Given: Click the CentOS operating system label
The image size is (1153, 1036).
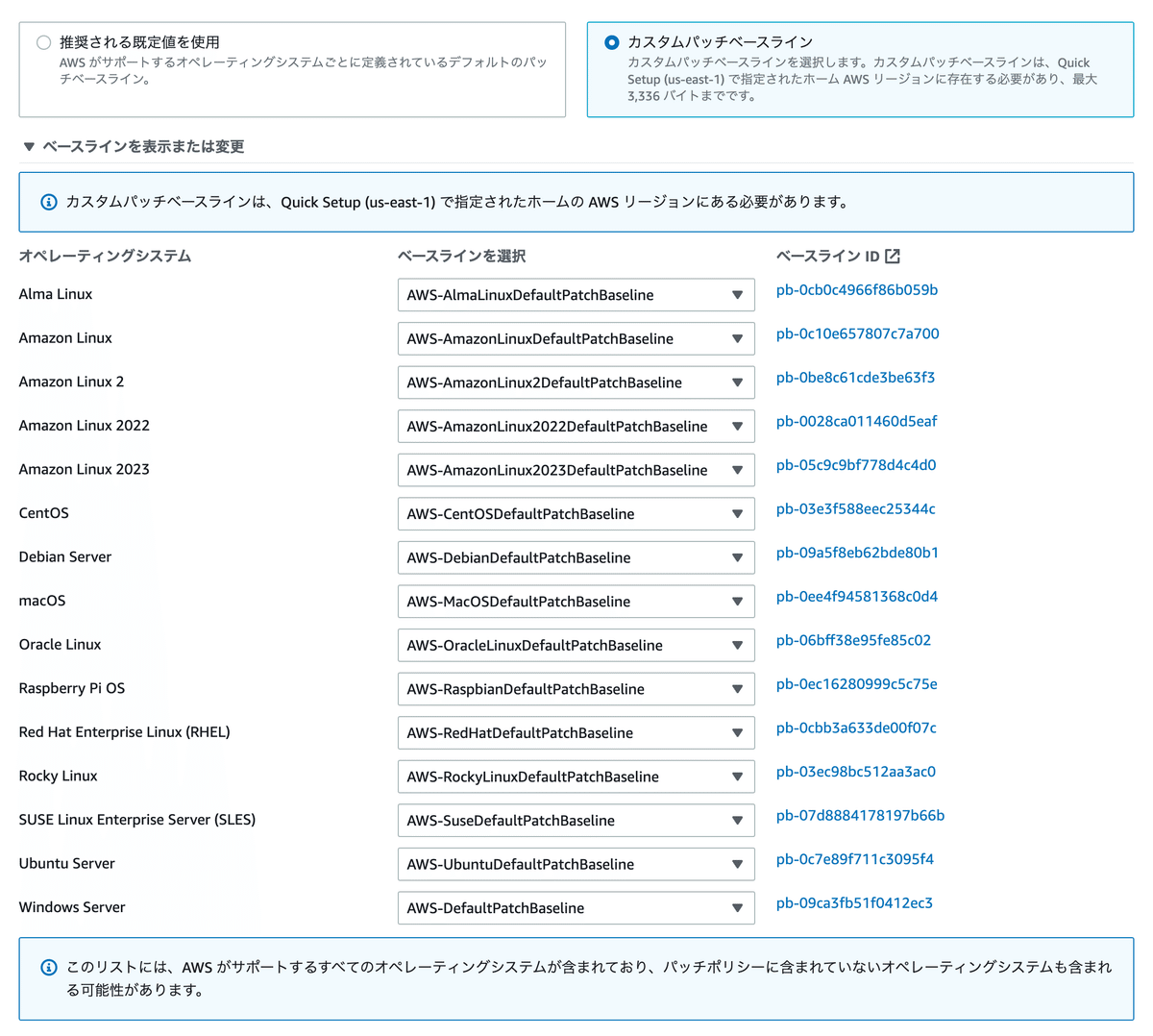Looking at the screenshot, I should click(44, 513).
